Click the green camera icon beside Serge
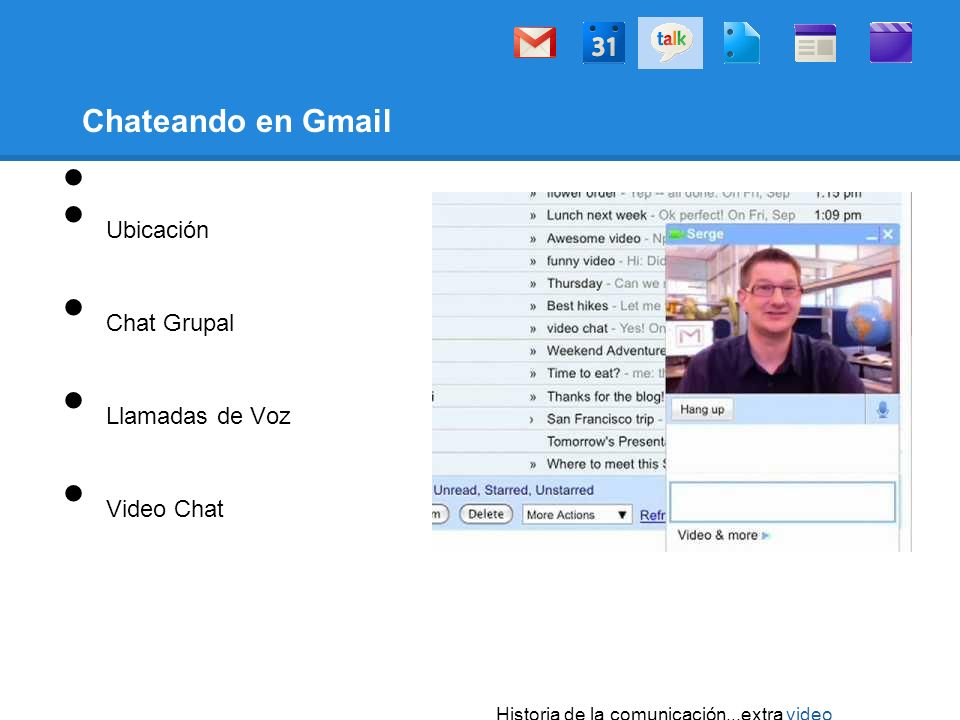The width and height of the screenshot is (960, 720). pos(677,234)
